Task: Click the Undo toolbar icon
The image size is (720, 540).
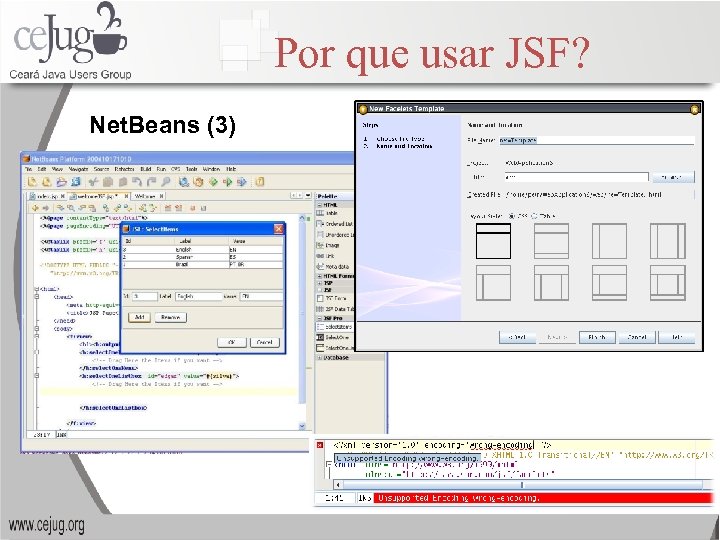Action: point(137,182)
